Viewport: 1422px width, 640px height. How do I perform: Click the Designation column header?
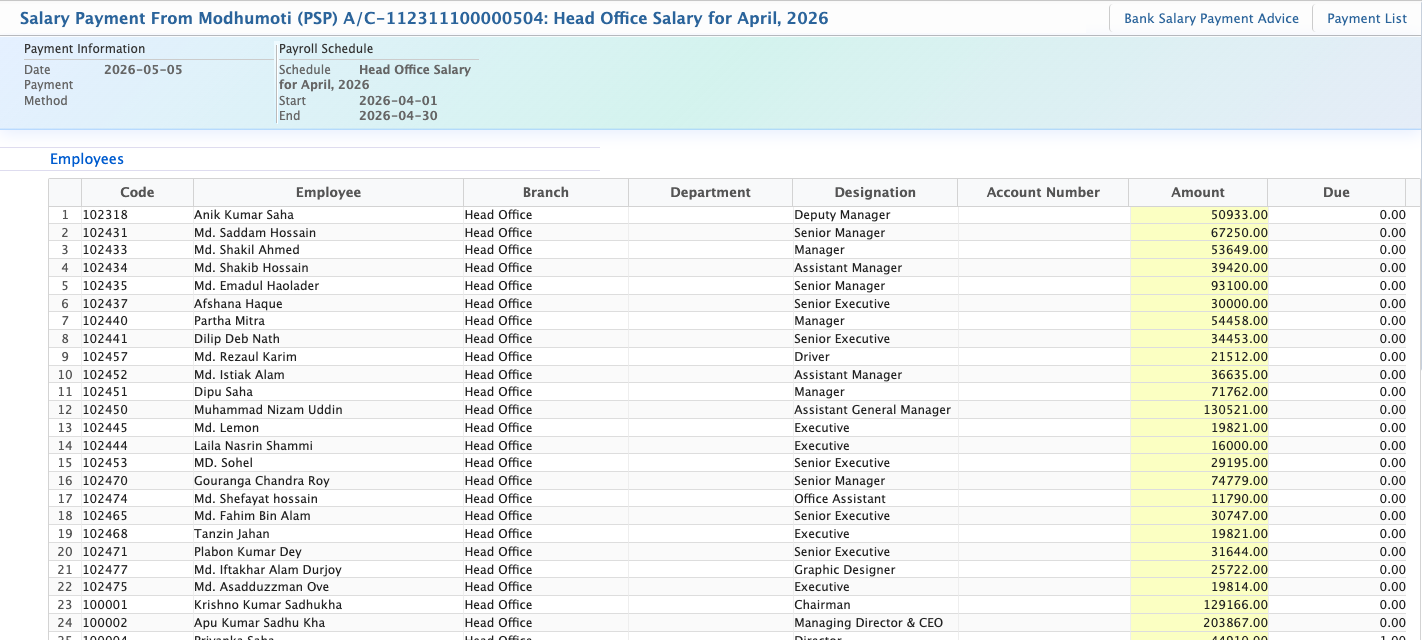pyautogui.click(x=874, y=192)
